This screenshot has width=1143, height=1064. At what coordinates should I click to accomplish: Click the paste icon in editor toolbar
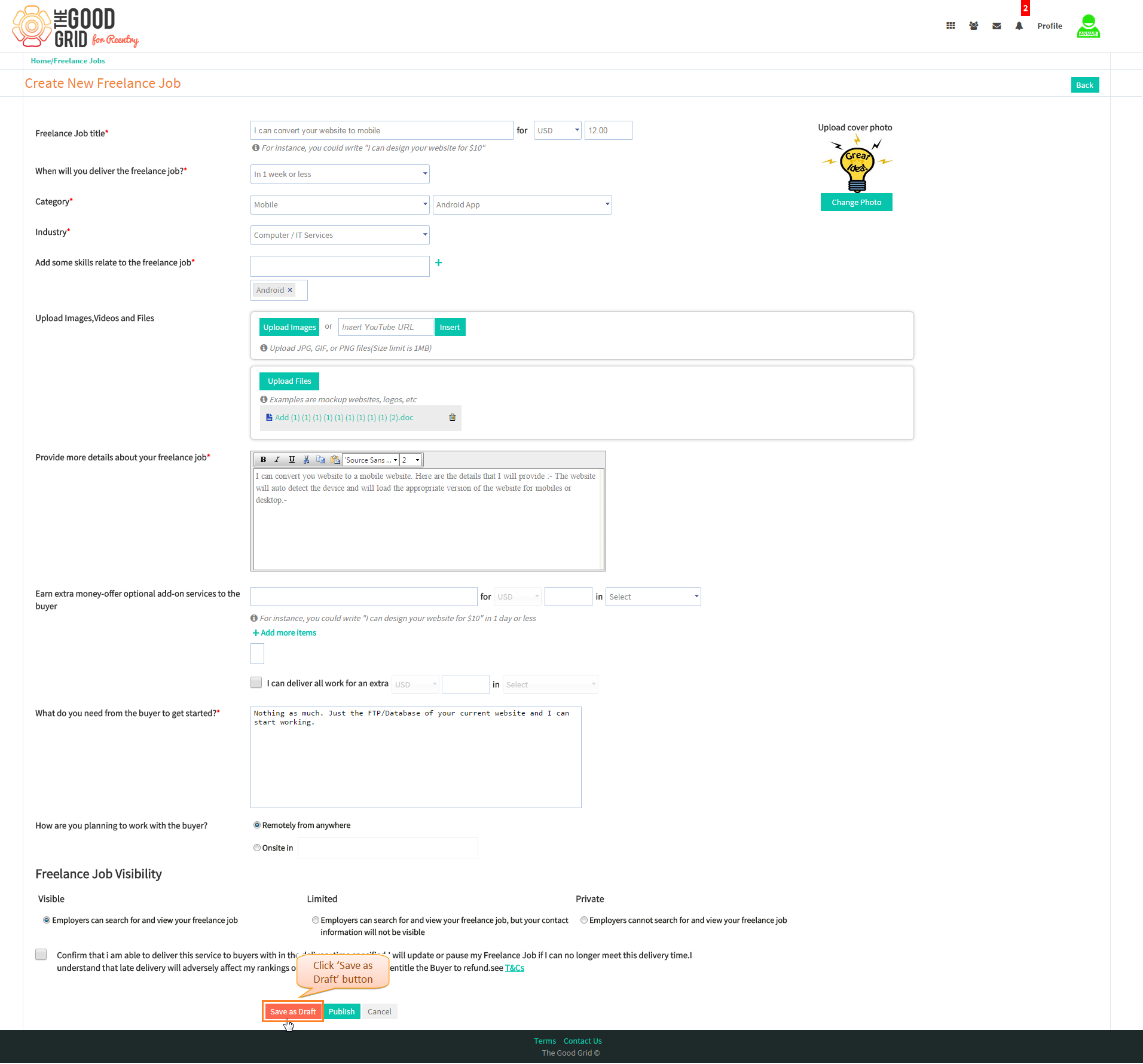tap(335, 460)
